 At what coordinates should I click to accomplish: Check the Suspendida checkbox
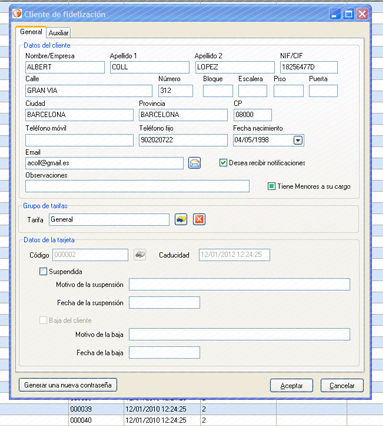pyautogui.click(x=43, y=271)
